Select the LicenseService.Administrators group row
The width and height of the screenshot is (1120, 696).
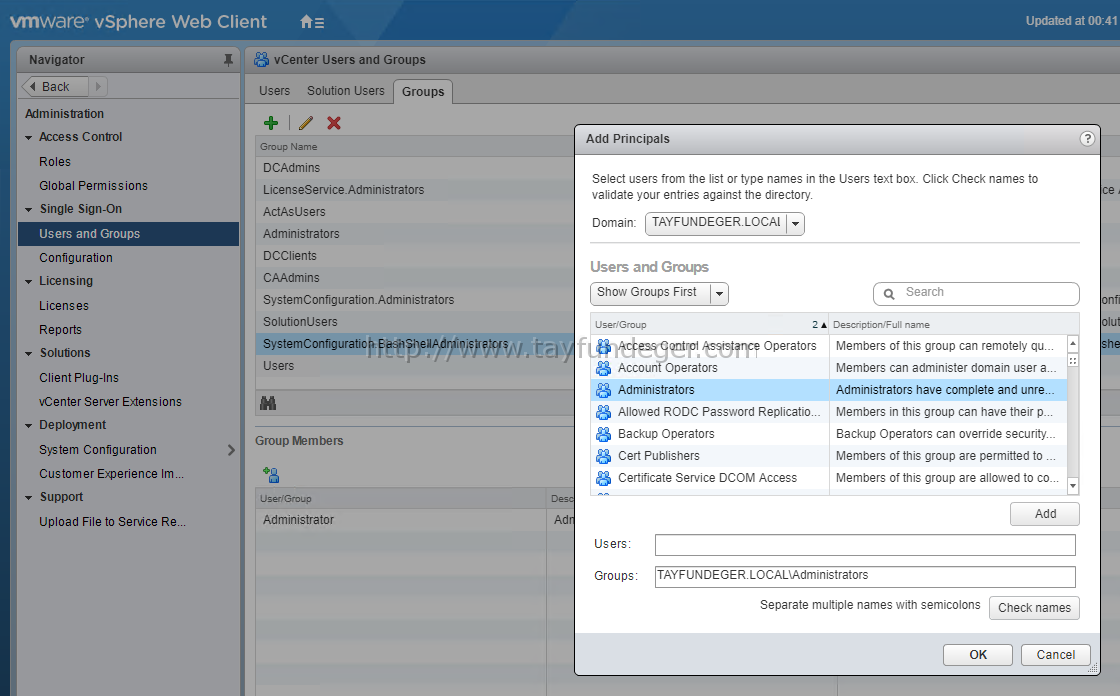coord(415,190)
